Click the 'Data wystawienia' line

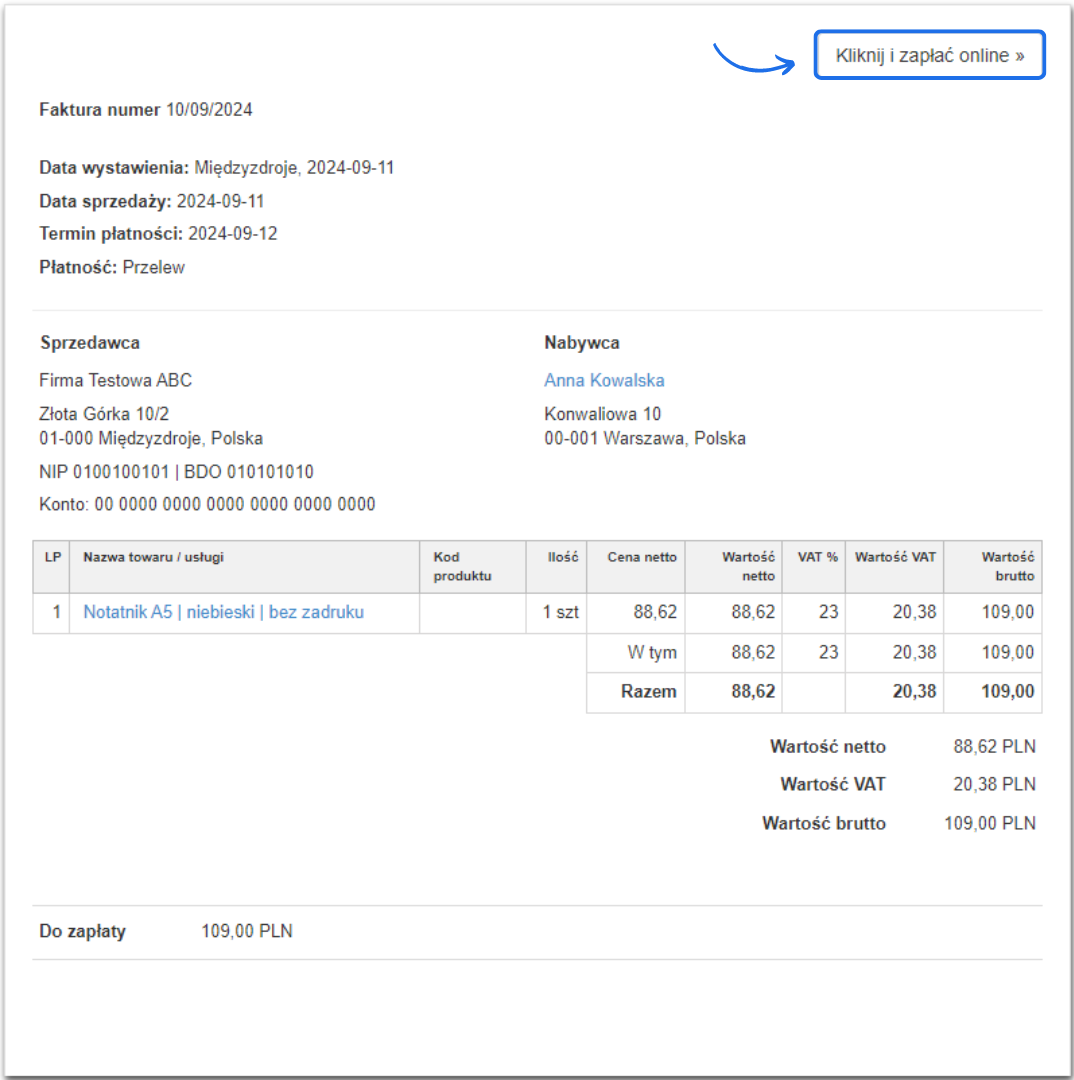(x=217, y=168)
